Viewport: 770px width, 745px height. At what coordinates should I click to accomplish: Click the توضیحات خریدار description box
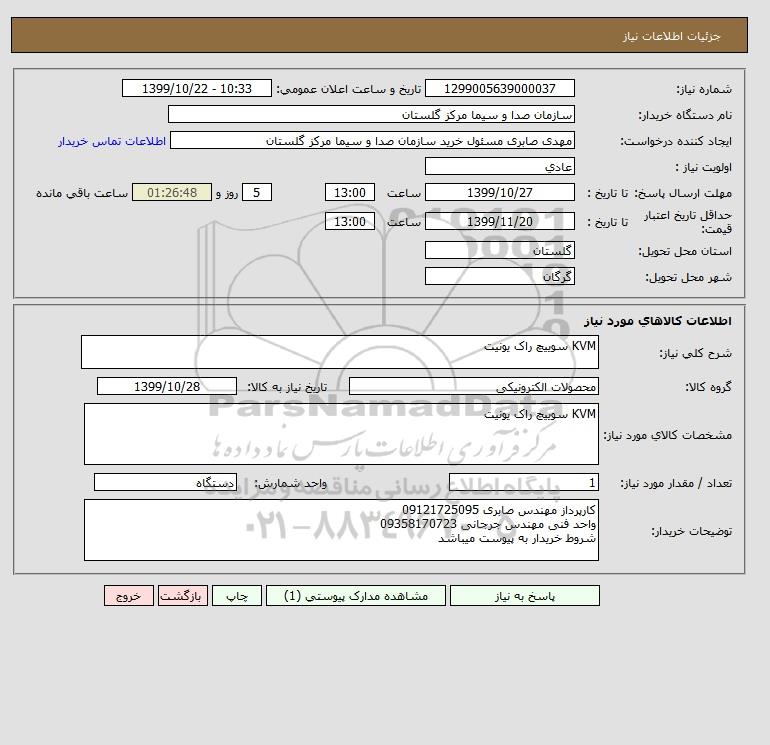click(x=341, y=530)
